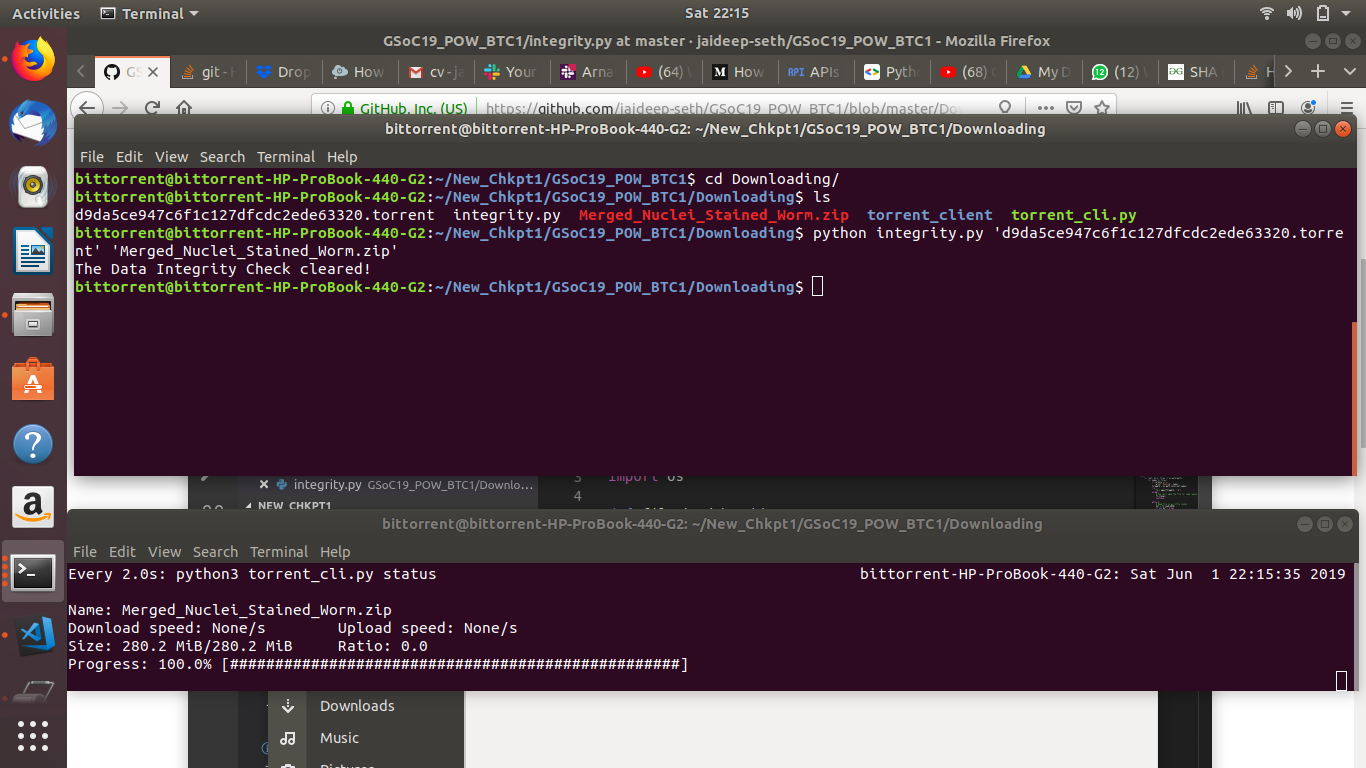This screenshot has height=768, width=1366.
Task: Open Edit menu in upper terminal
Action: pos(129,156)
